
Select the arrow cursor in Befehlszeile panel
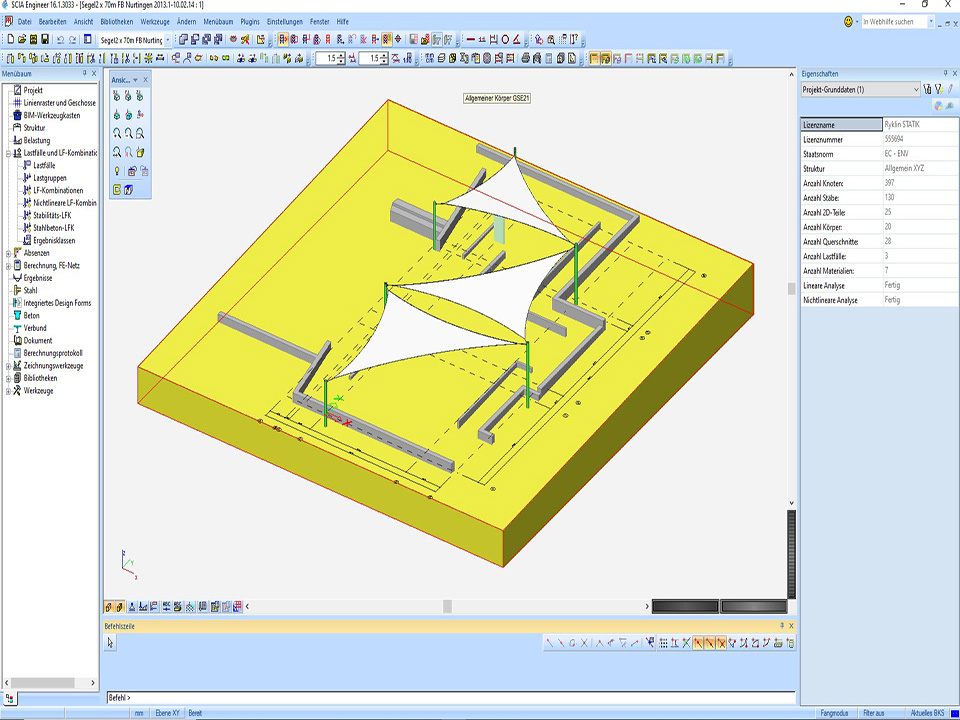click(111, 643)
